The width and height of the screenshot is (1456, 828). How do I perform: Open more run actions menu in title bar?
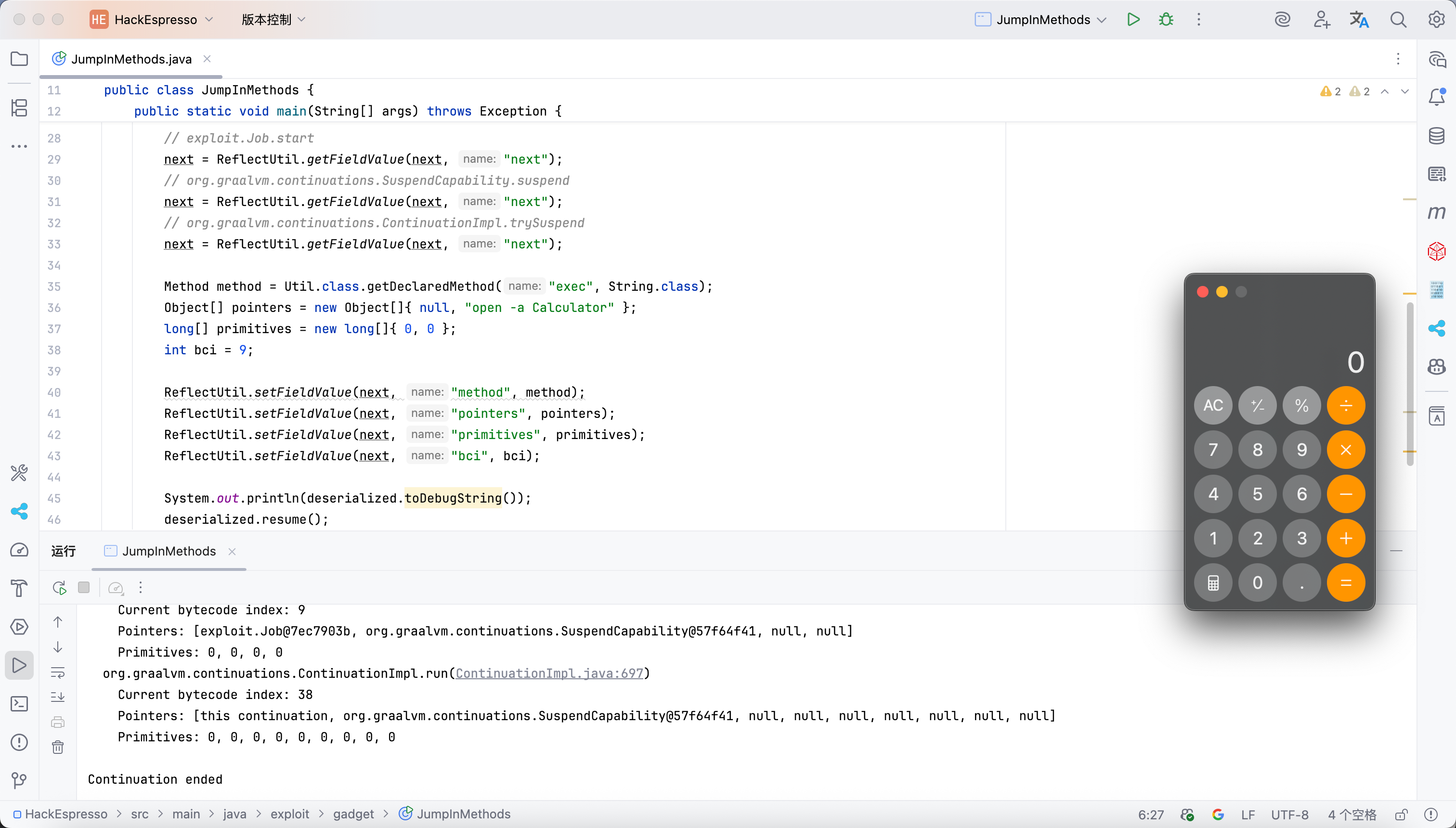(1198, 19)
